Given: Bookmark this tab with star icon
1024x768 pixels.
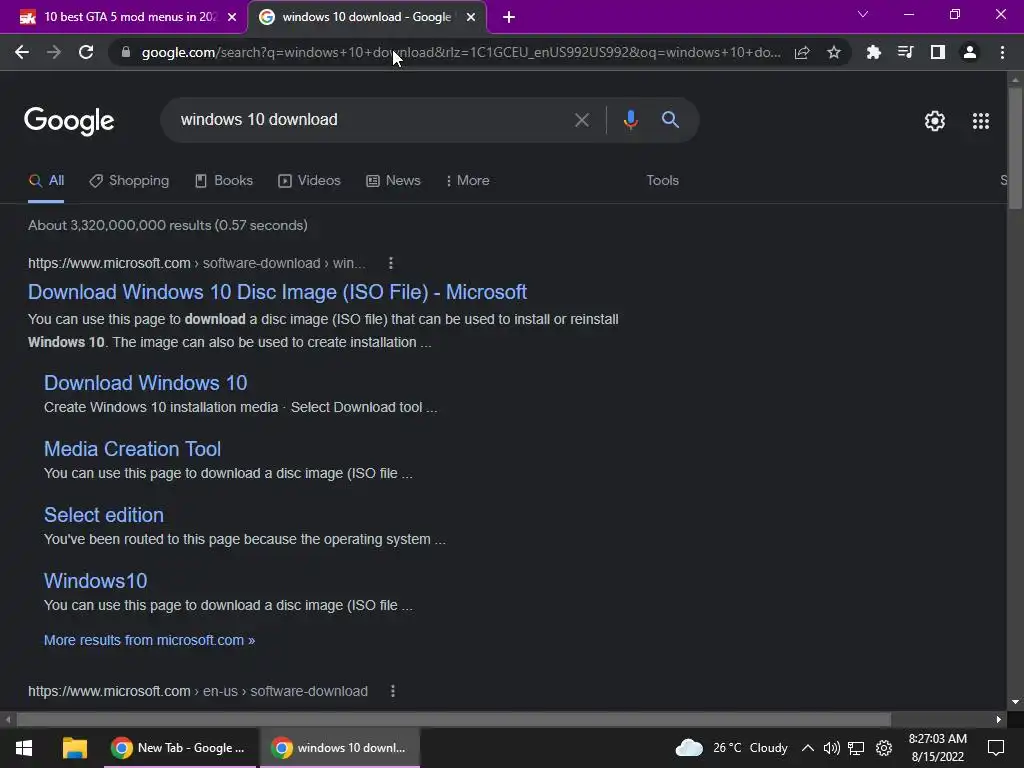Looking at the screenshot, I should point(833,52).
